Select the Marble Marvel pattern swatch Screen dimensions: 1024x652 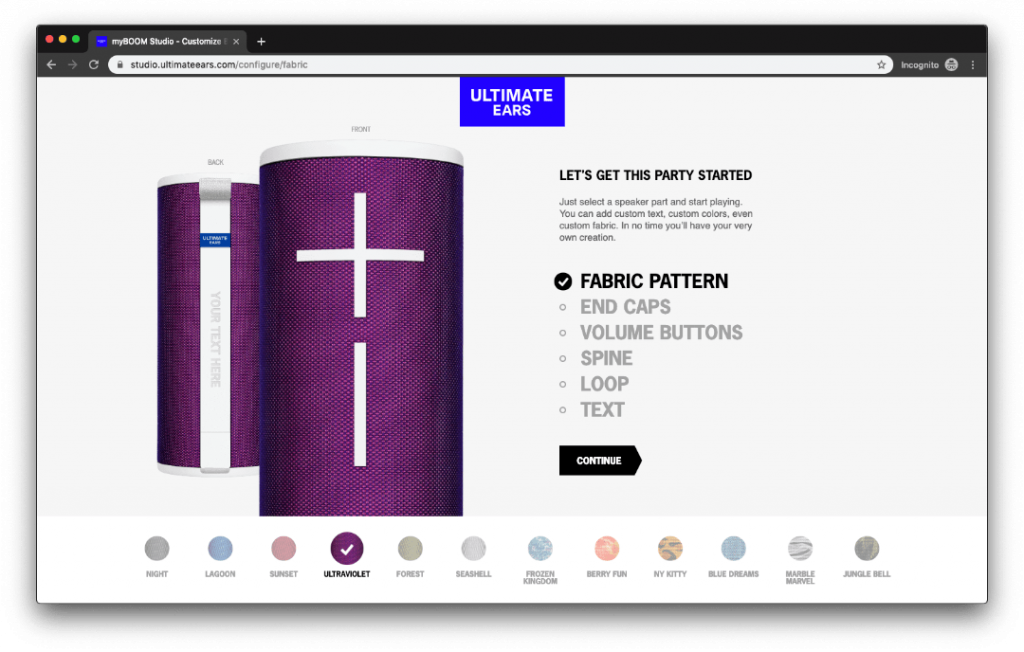[800, 549]
